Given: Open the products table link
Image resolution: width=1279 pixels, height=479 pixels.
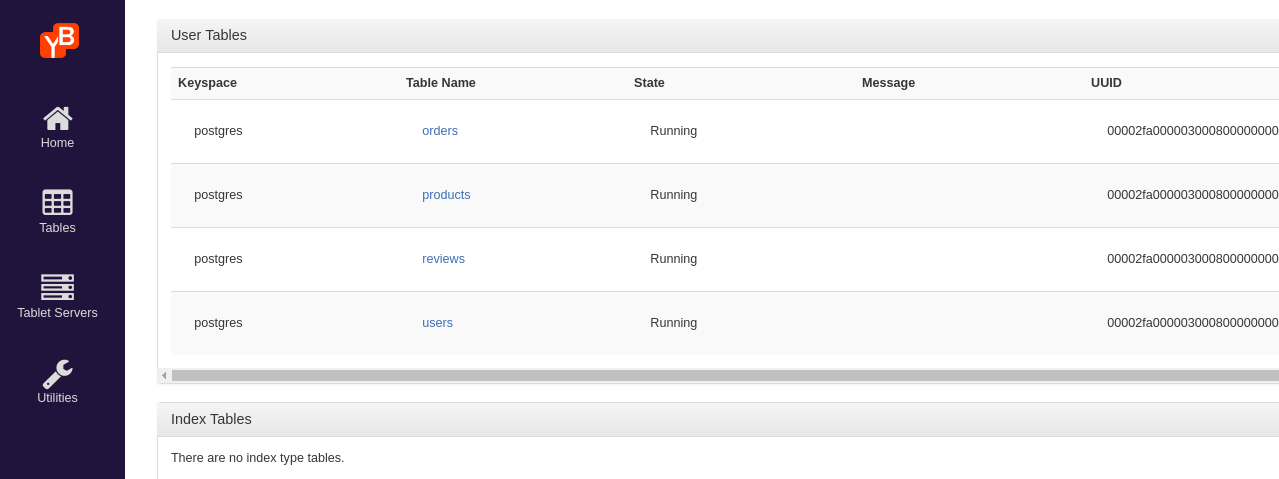Looking at the screenshot, I should click(446, 195).
